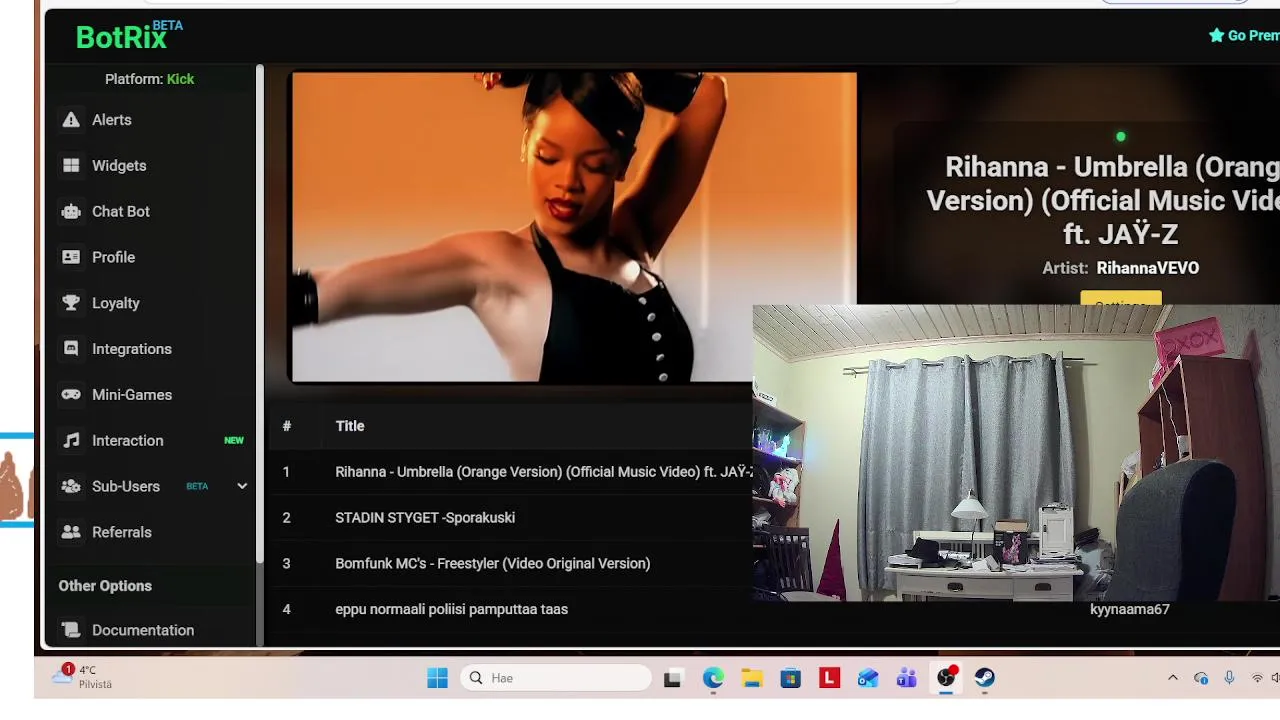Expand the Sub-Users chevron
The height and width of the screenshot is (720, 1280).
(241, 486)
